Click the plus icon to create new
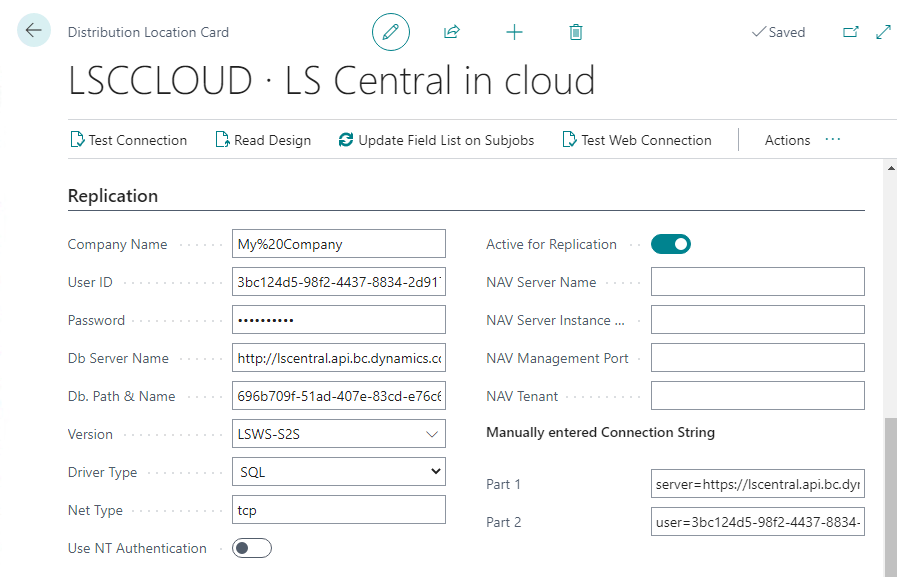The height and width of the screenshot is (577, 897). (514, 32)
